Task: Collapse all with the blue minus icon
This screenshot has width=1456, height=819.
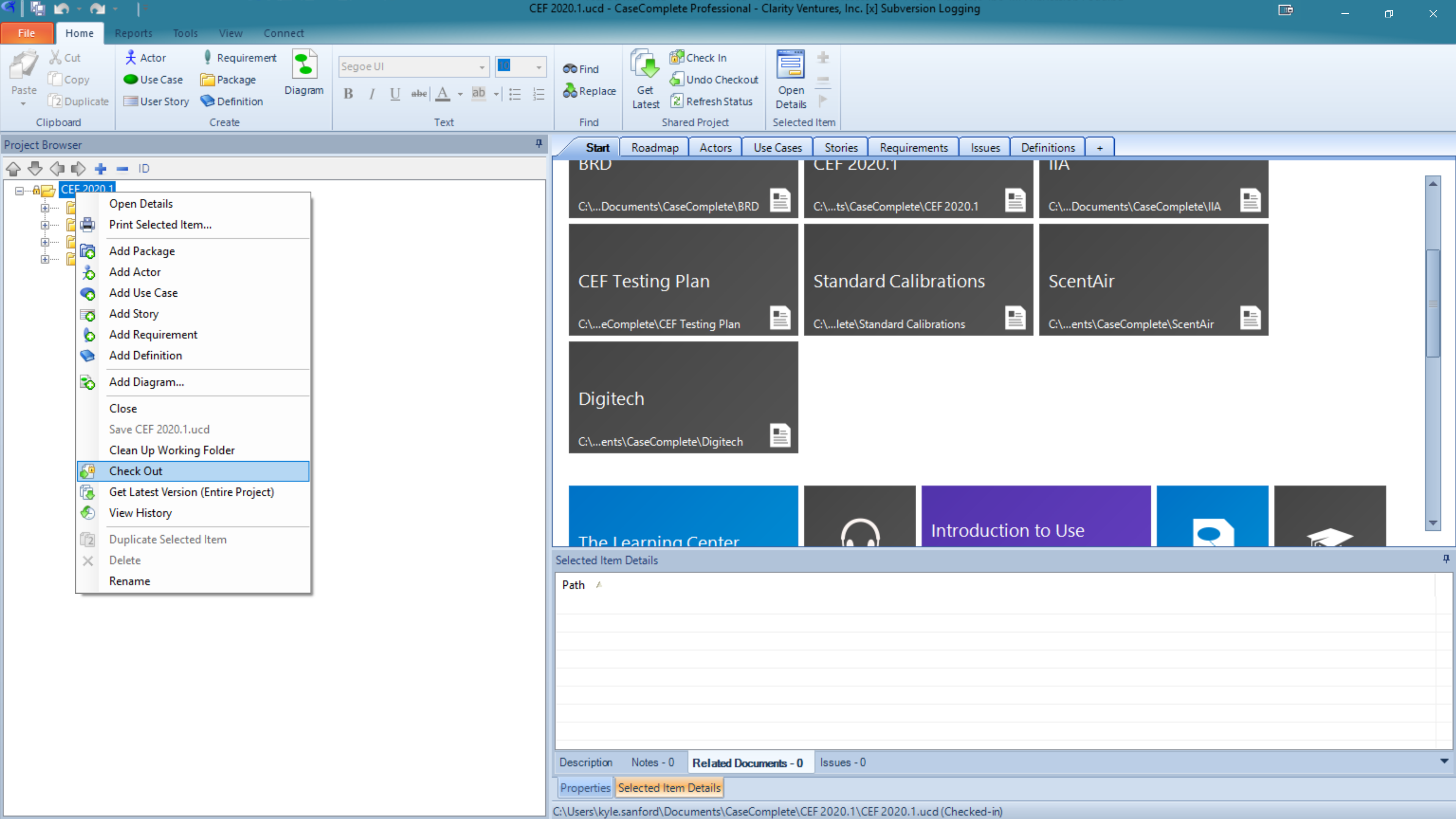Action: [x=122, y=168]
